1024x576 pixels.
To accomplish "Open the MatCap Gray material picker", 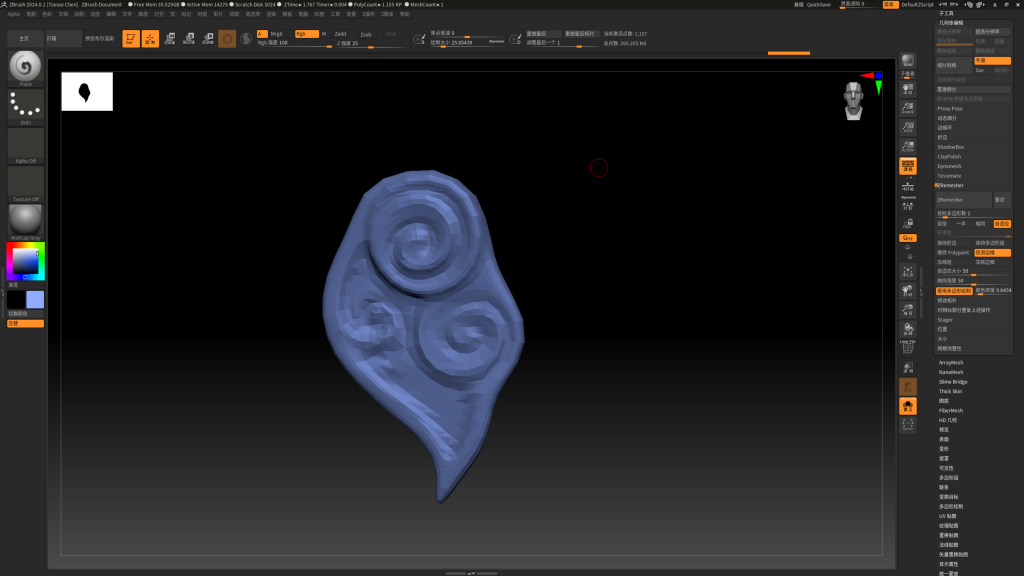I will click(x=26, y=221).
